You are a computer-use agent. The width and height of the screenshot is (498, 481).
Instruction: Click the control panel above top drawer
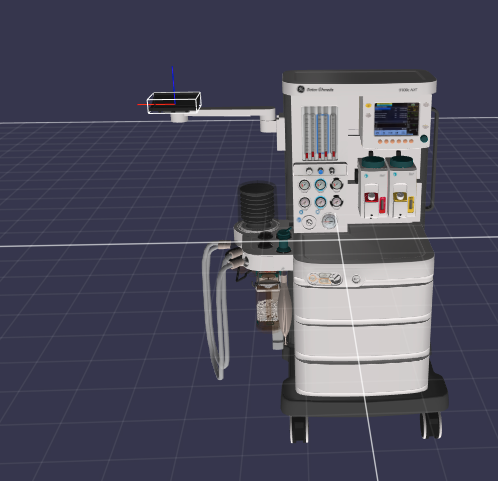tap(324, 279)
